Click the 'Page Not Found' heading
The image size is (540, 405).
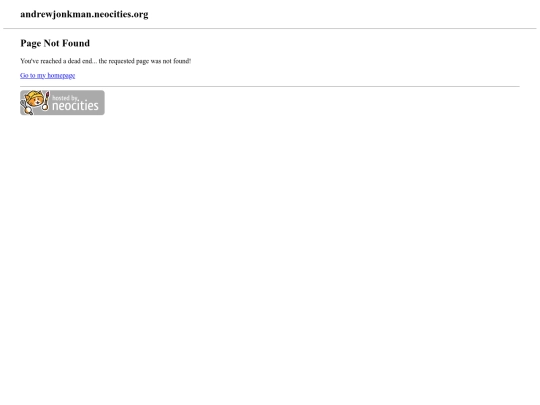point(55,43)
